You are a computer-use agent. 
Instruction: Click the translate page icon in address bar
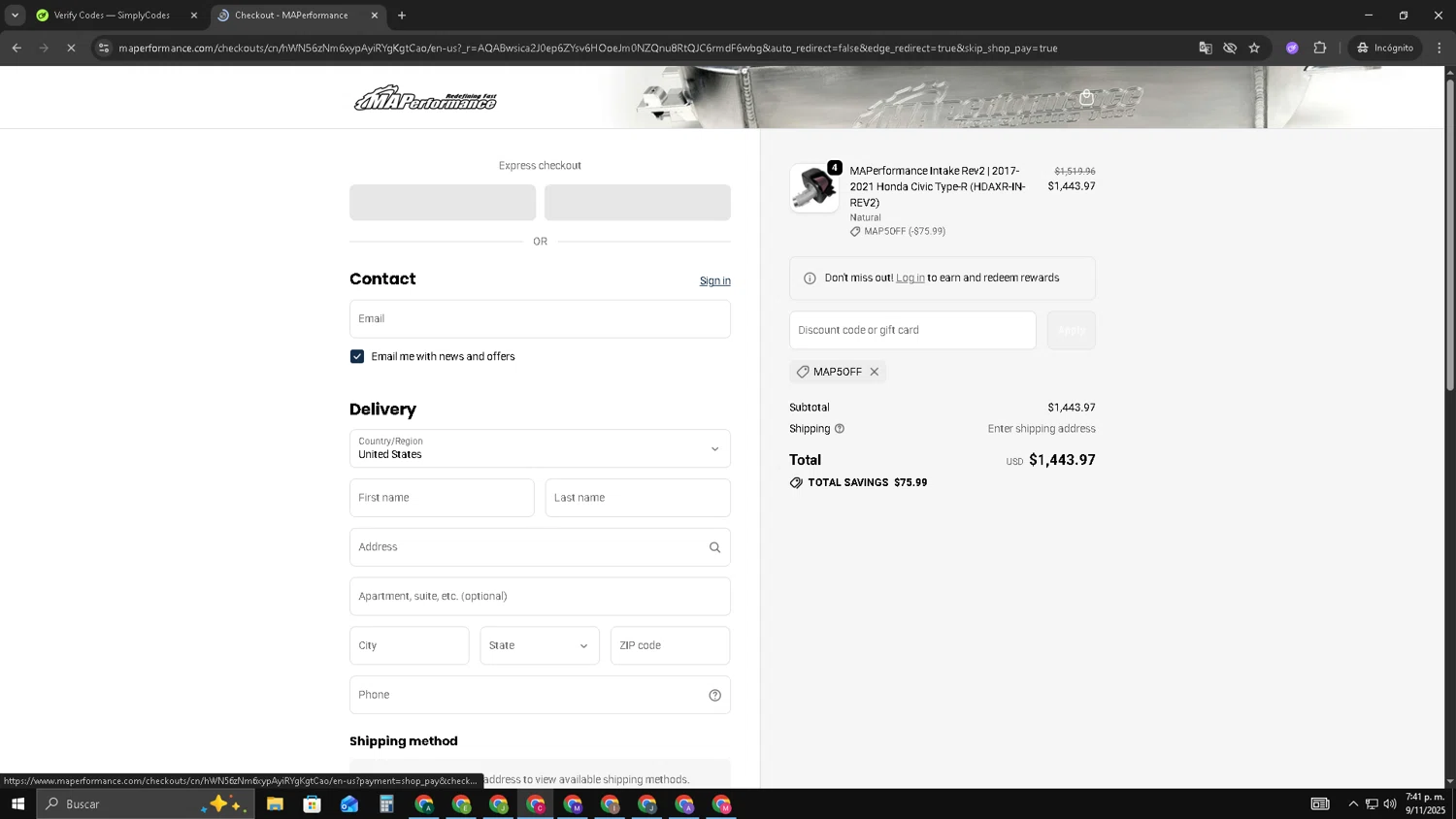click(1206, 48)
